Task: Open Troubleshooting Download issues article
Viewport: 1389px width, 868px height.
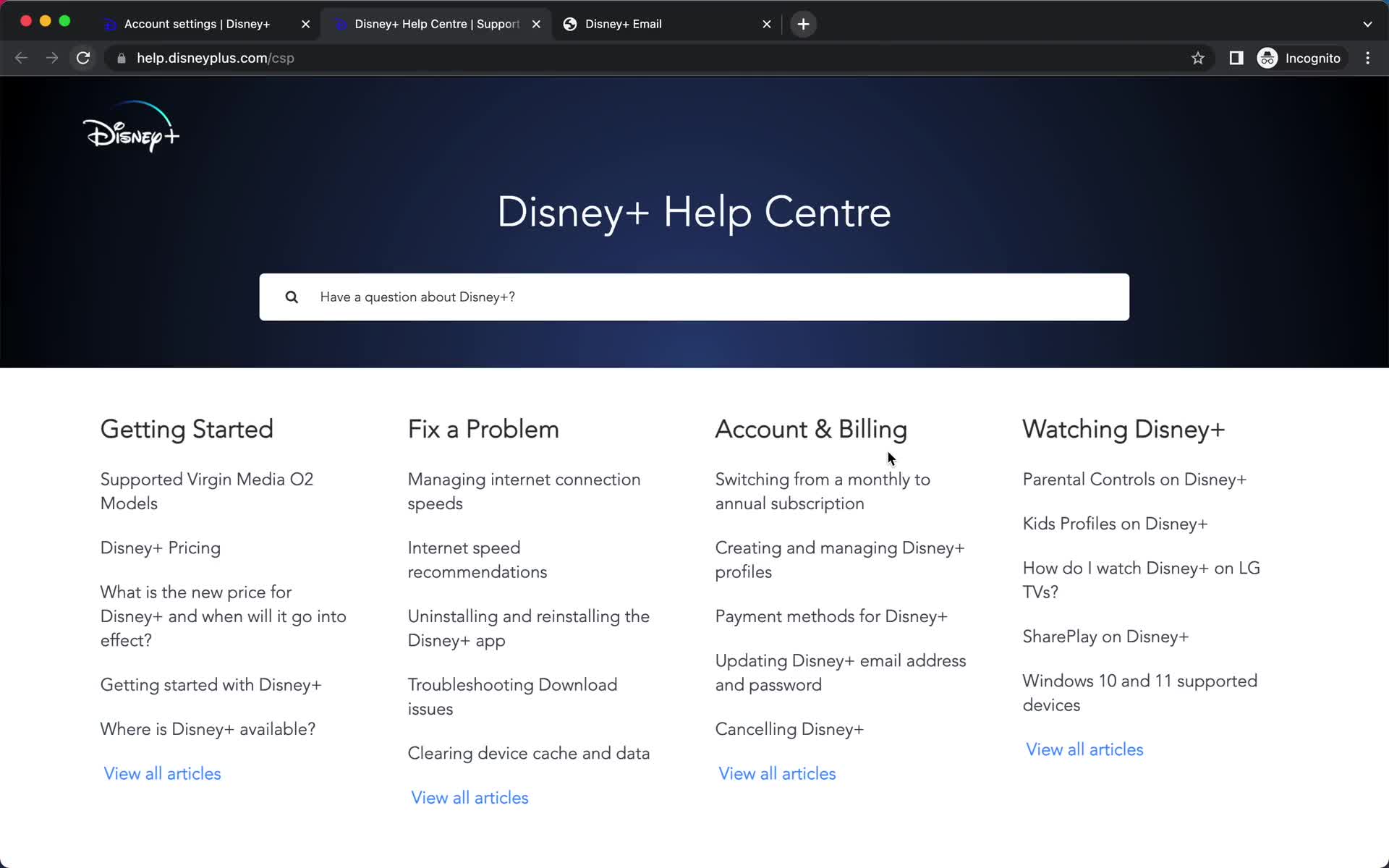Action: [x=512, y=697]
